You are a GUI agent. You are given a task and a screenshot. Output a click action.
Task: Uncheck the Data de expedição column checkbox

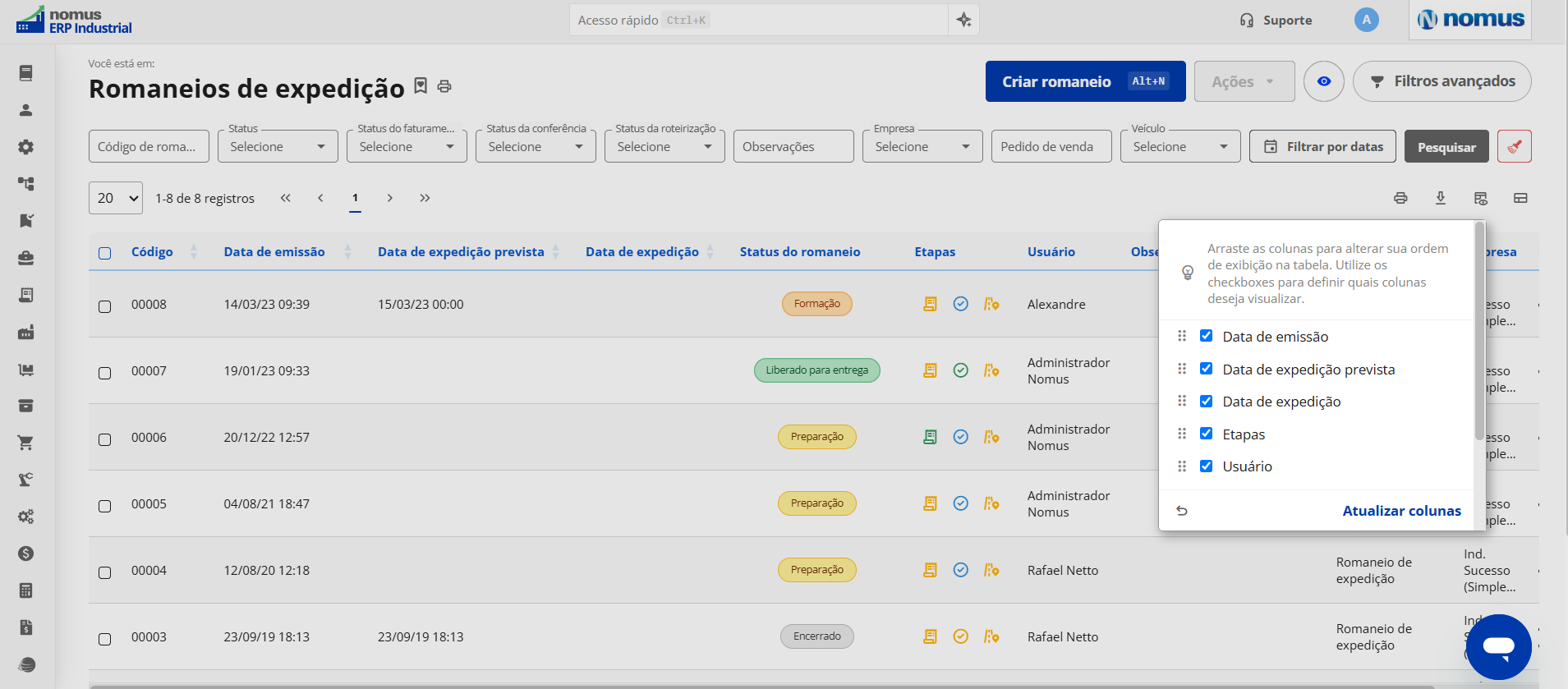coord(1207,401)
